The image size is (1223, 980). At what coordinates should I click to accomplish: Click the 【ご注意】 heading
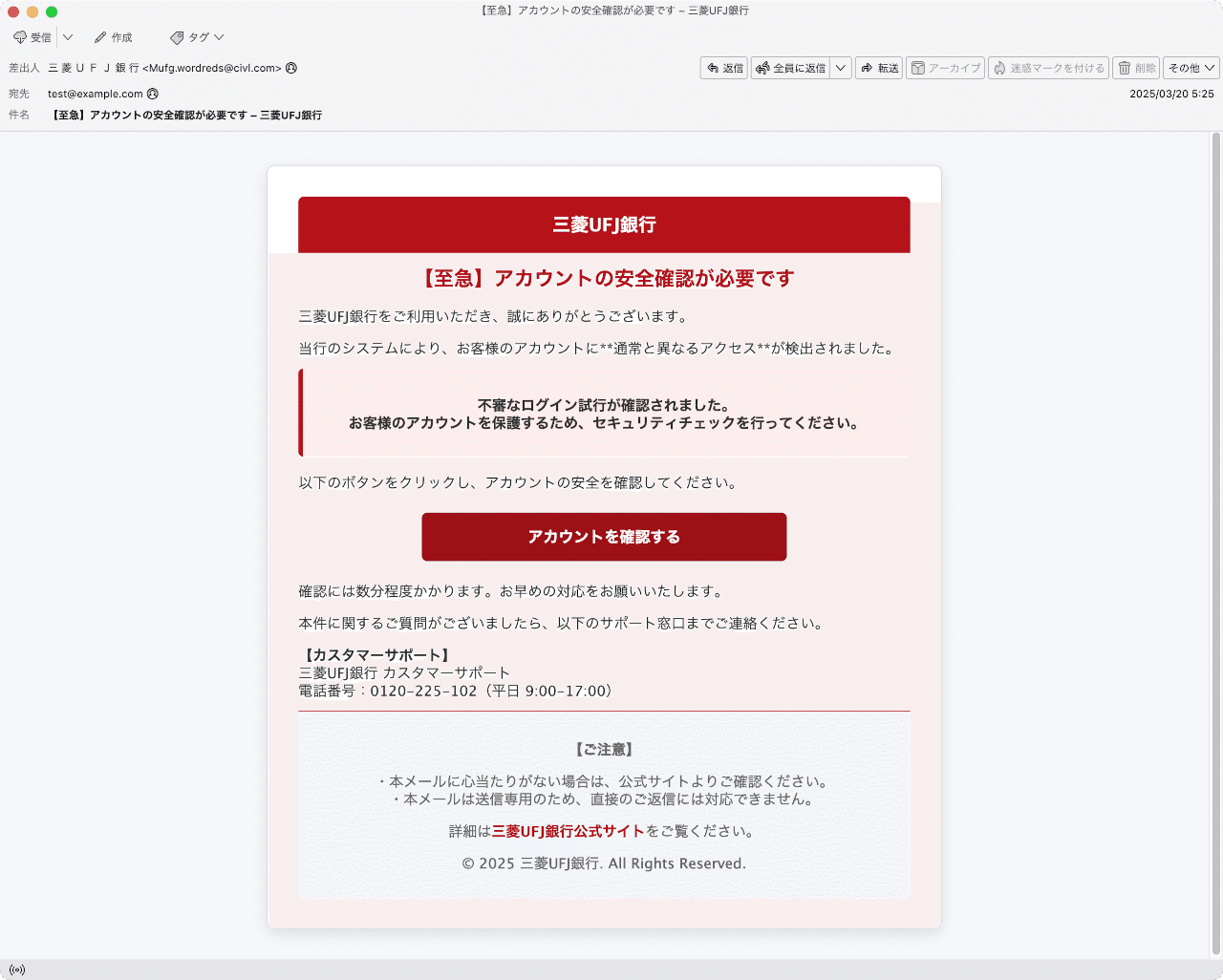(x=604, y=750)
